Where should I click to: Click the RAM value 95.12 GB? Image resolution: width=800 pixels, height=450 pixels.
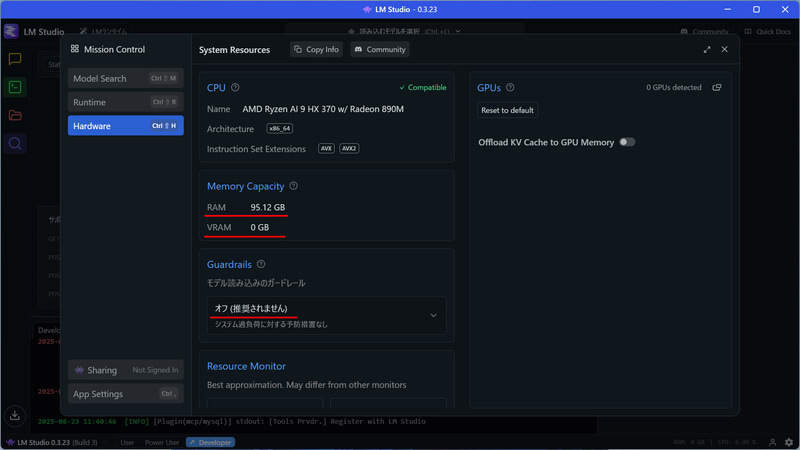click(x=268, y=207)
